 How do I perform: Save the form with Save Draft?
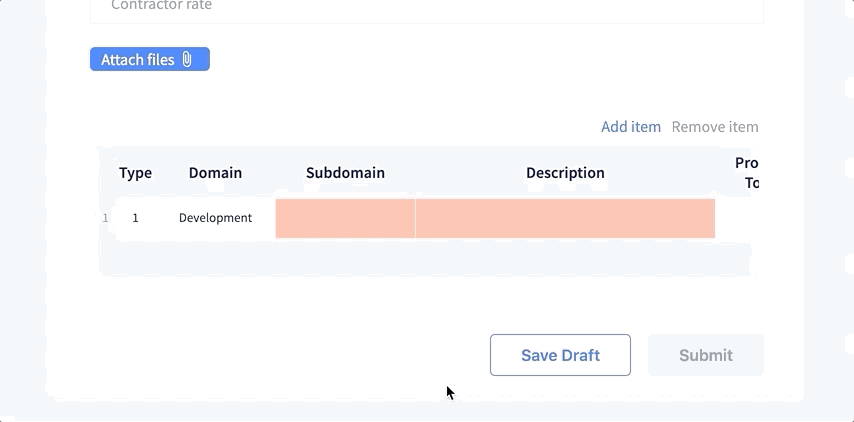coord(560,355)
